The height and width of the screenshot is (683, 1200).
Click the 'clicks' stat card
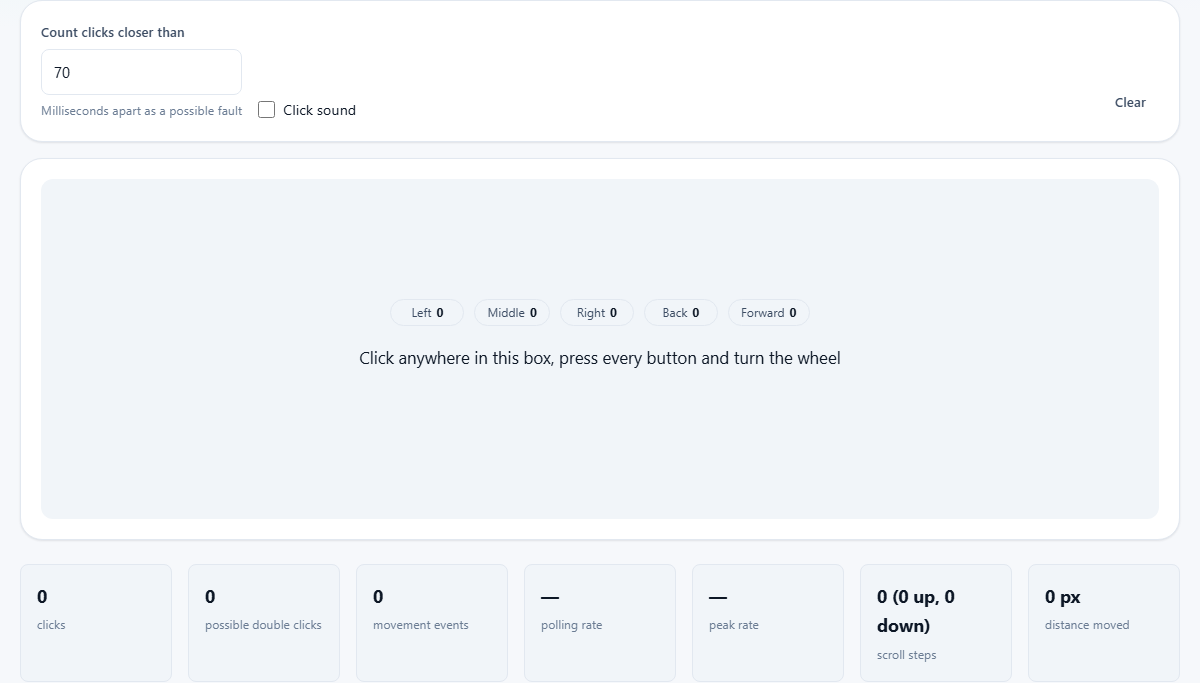pos(96,623)
